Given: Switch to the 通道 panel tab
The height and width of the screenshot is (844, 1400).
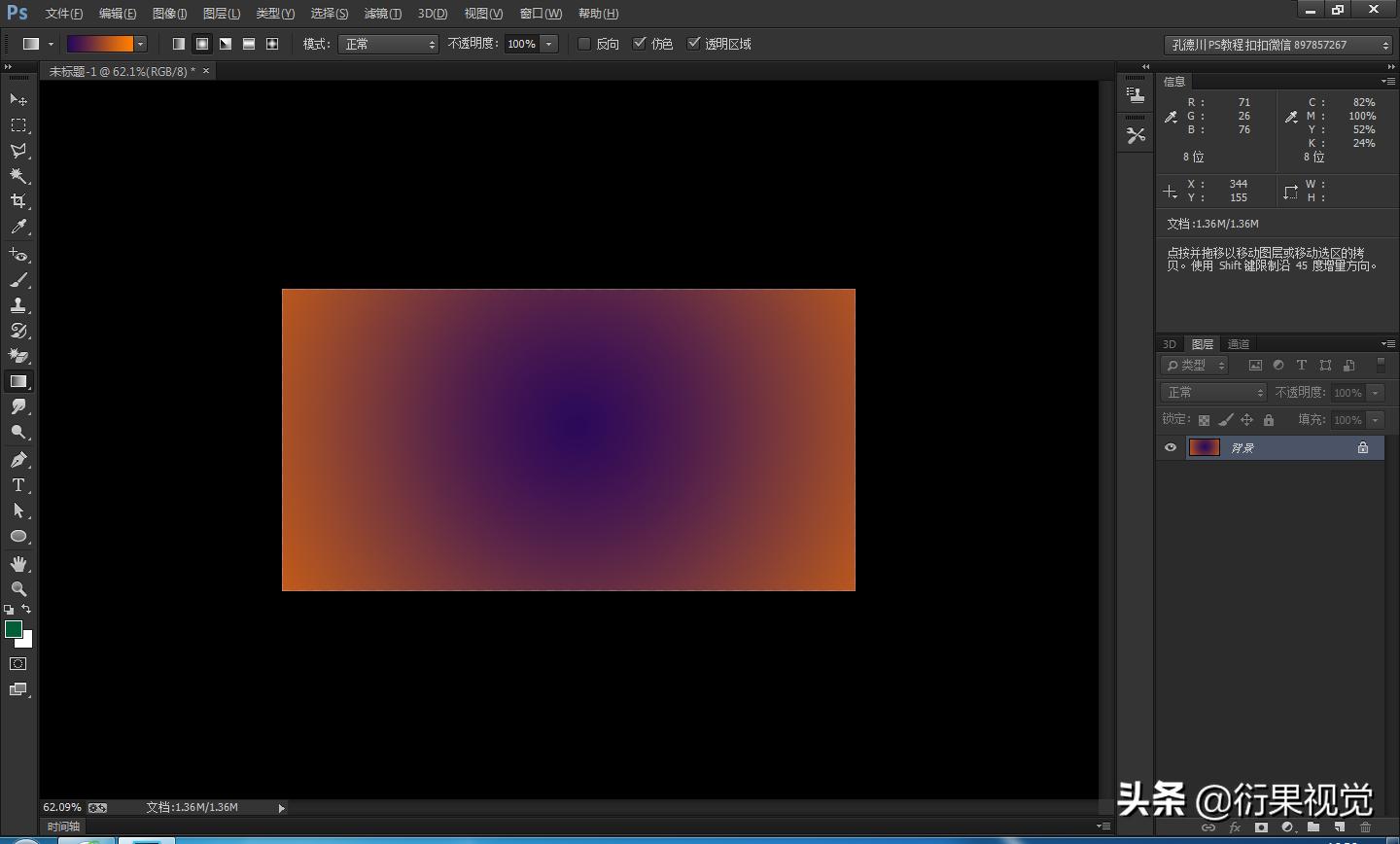Looking at the screenshot, I should tap(1238, 343).
